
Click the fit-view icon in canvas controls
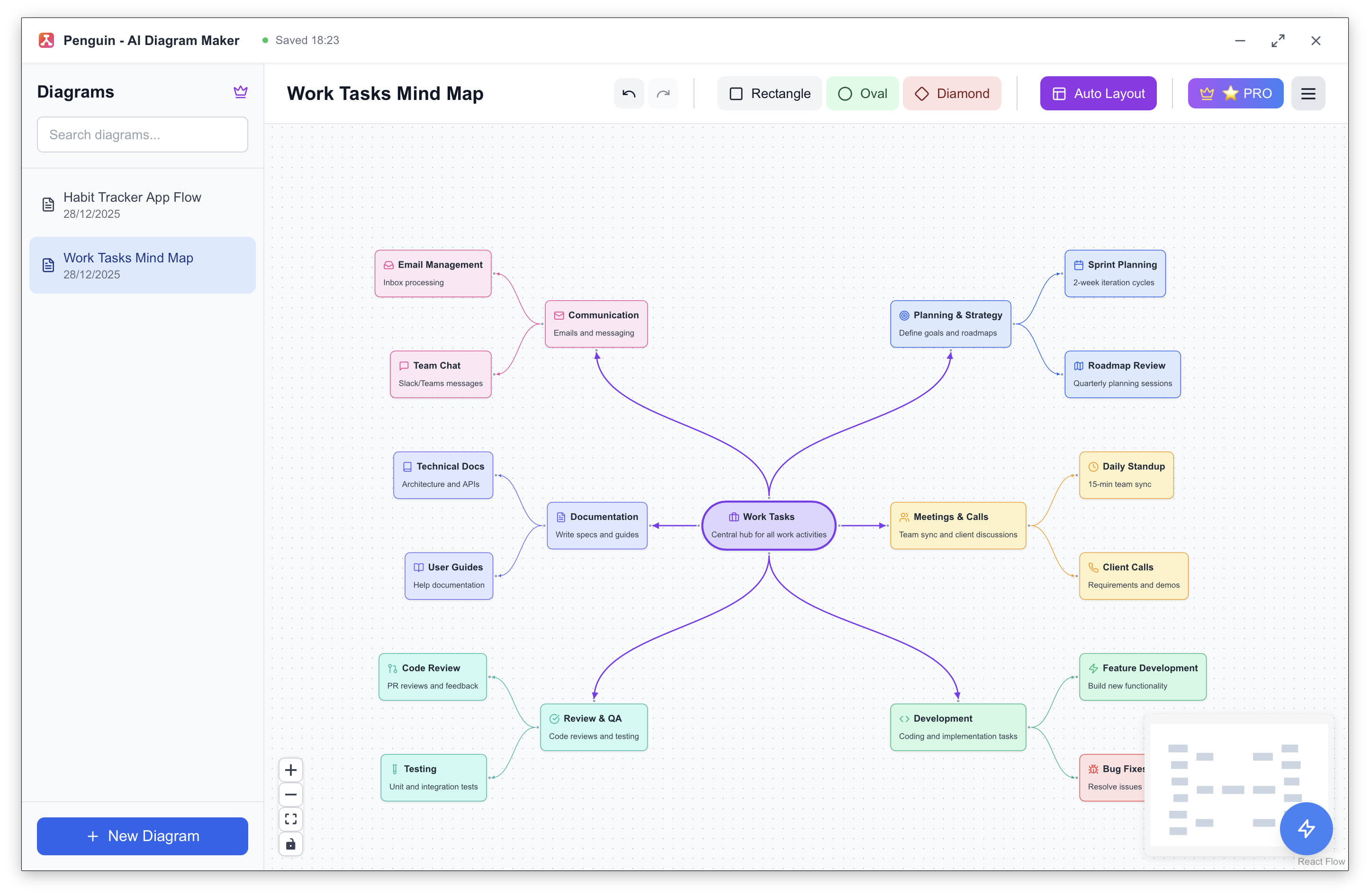[x=291, y=819]
